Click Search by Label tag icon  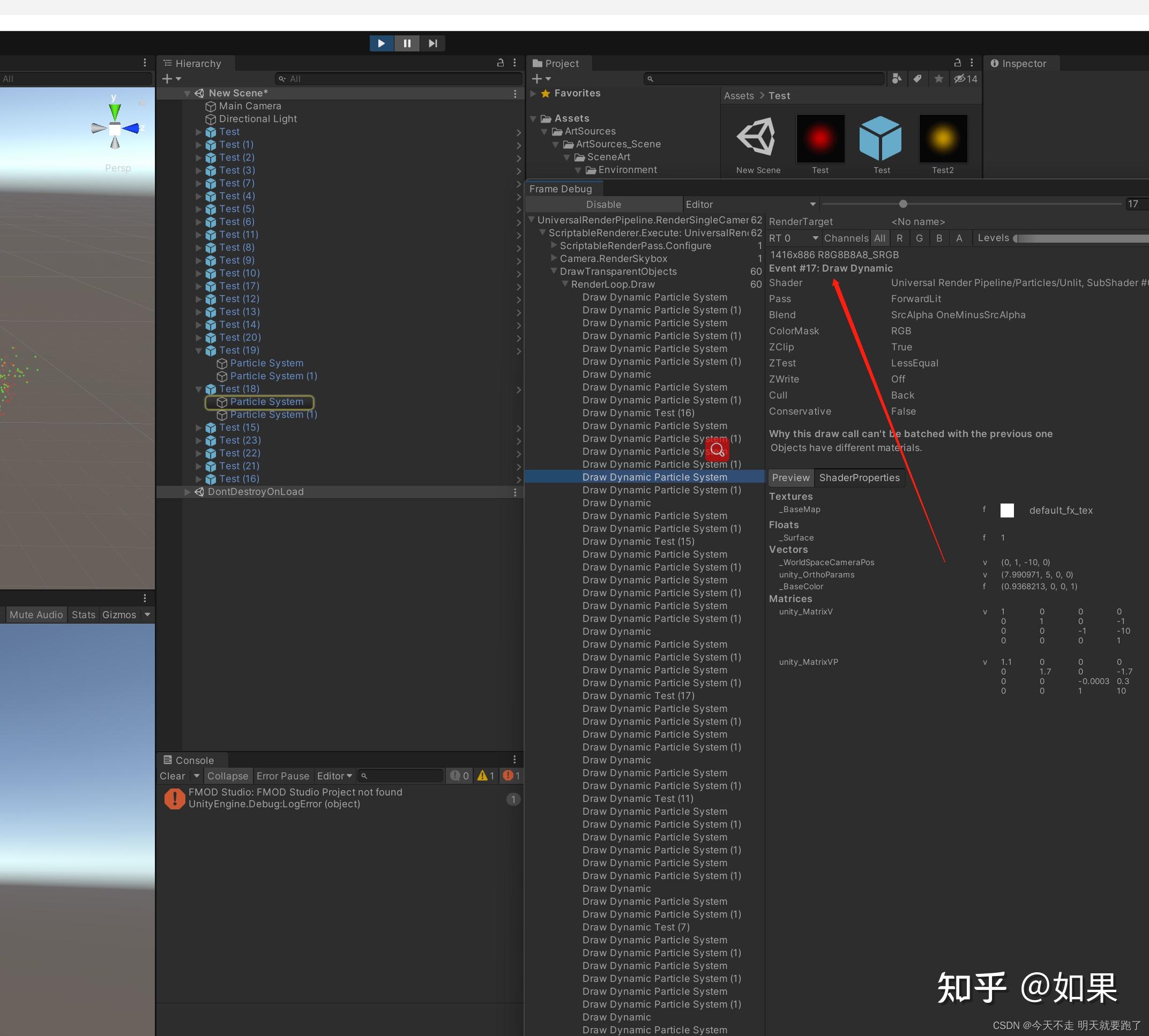(x=917, y=79)
